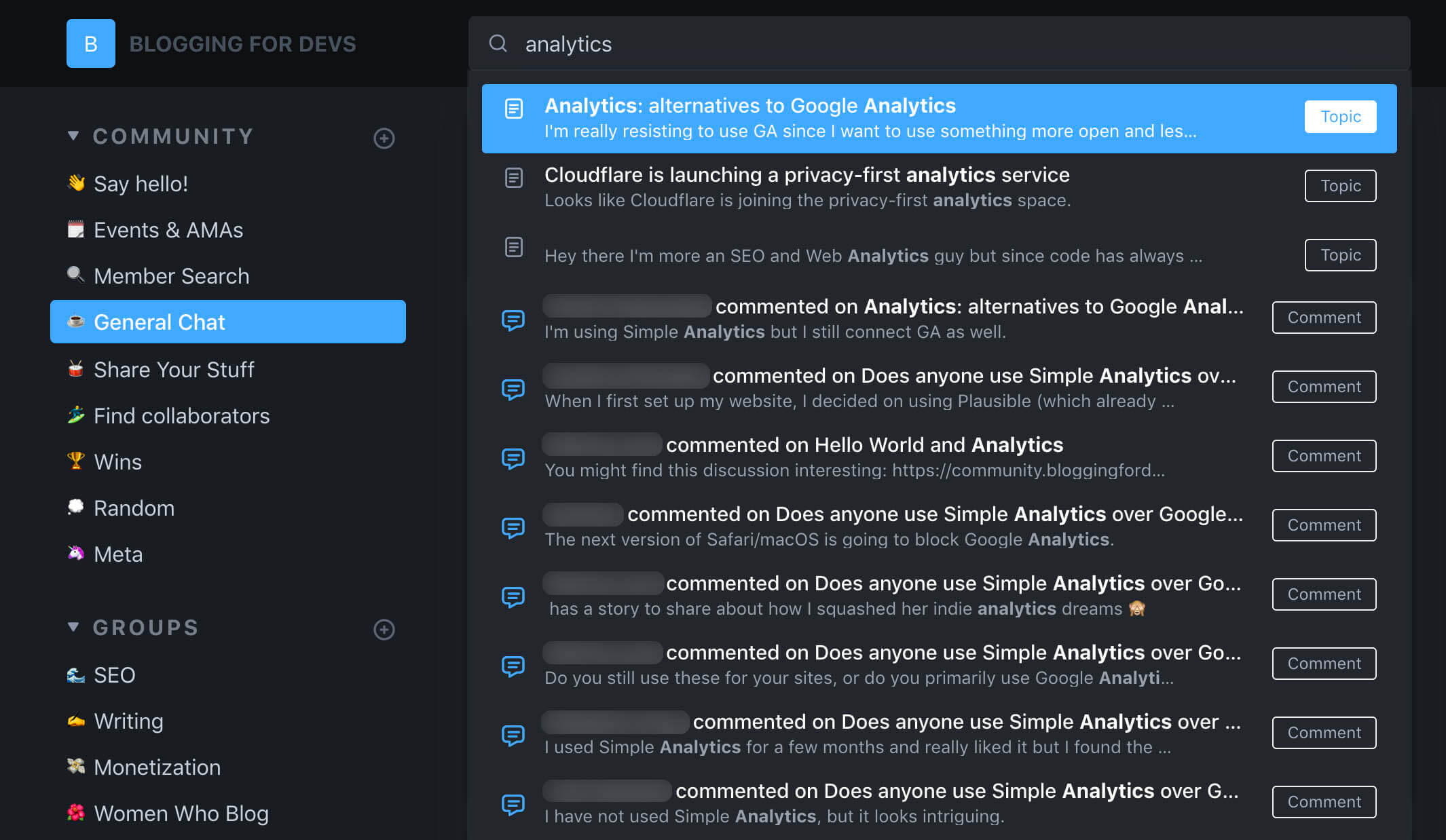Click Topic badge on Cloudflare result

1340,186
